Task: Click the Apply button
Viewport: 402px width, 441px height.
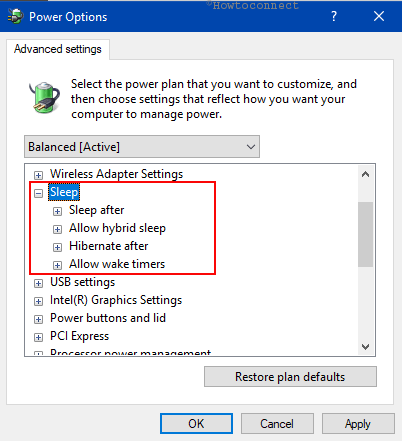Action: (358, 424)
